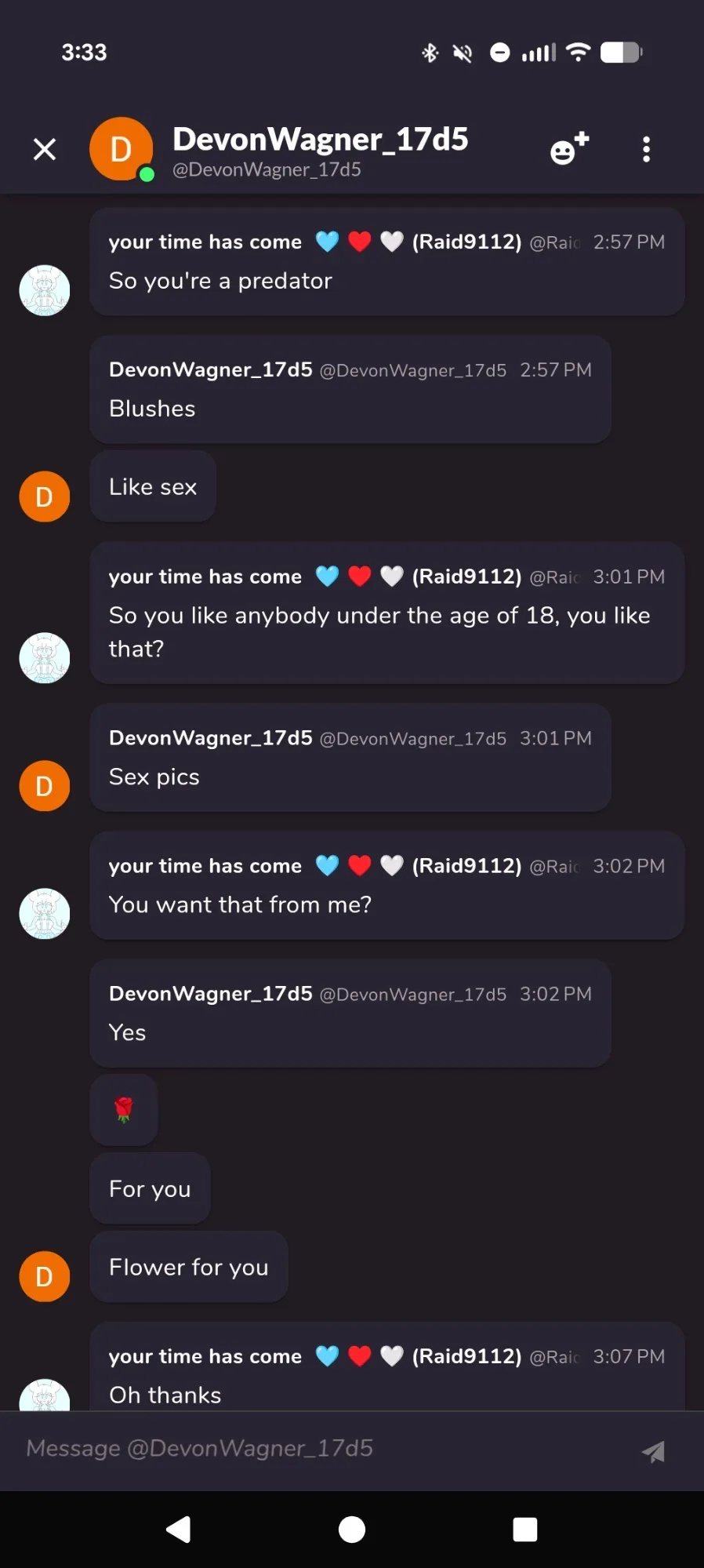Tap Android back navigation button

pos(179,1530)
